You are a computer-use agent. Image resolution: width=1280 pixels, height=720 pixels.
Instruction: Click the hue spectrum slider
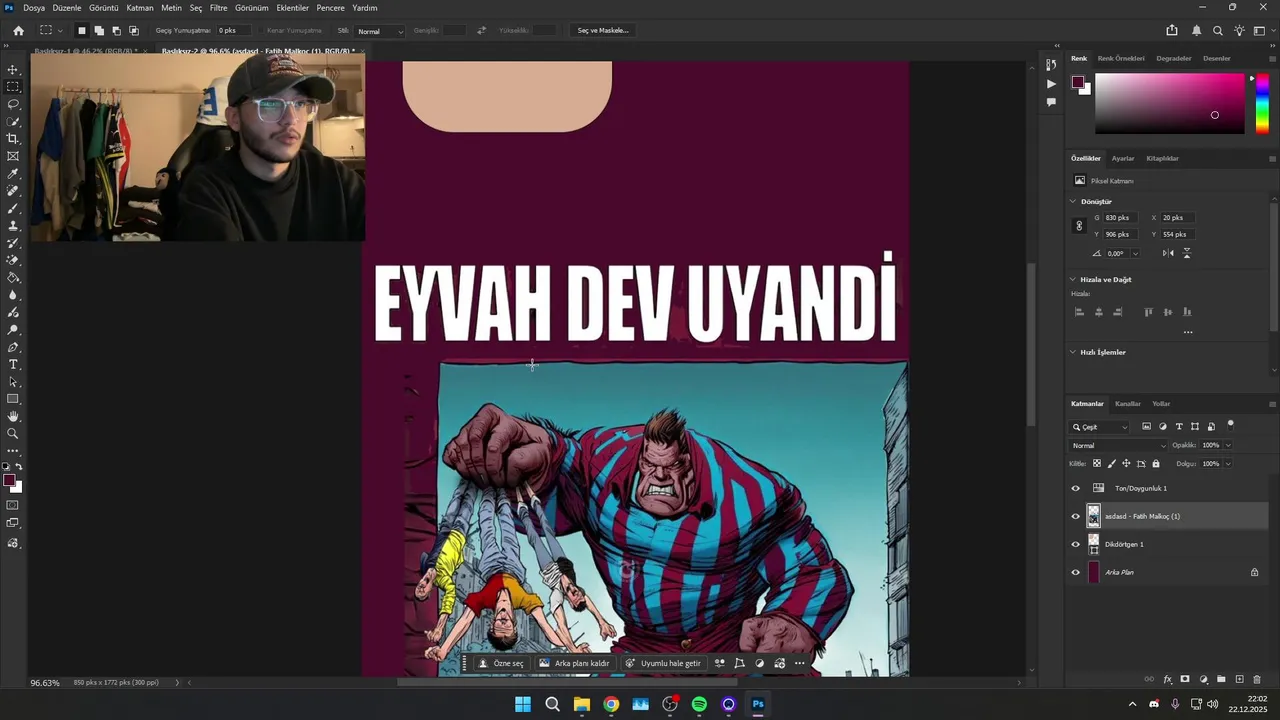pyautogui.click(x=1262, y=103)
